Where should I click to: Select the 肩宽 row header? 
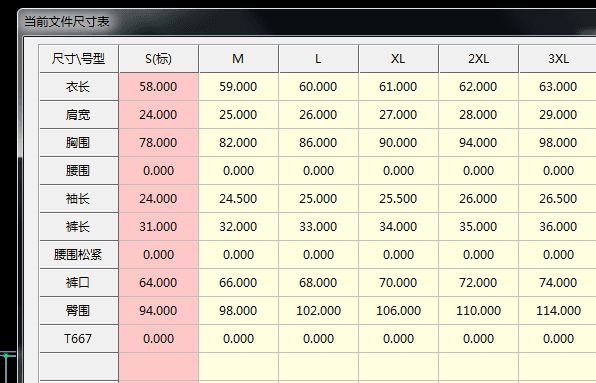(x=79, y=115)
